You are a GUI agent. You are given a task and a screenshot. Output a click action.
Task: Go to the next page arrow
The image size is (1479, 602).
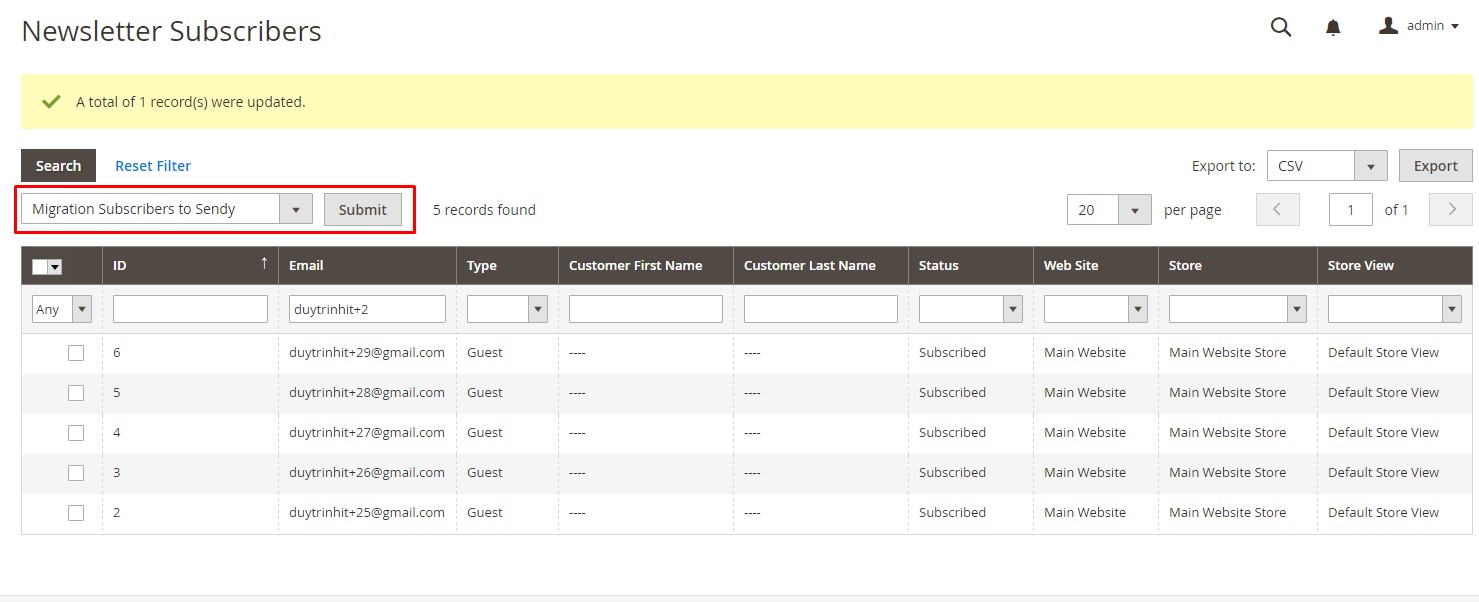(x=1450, y=210)
